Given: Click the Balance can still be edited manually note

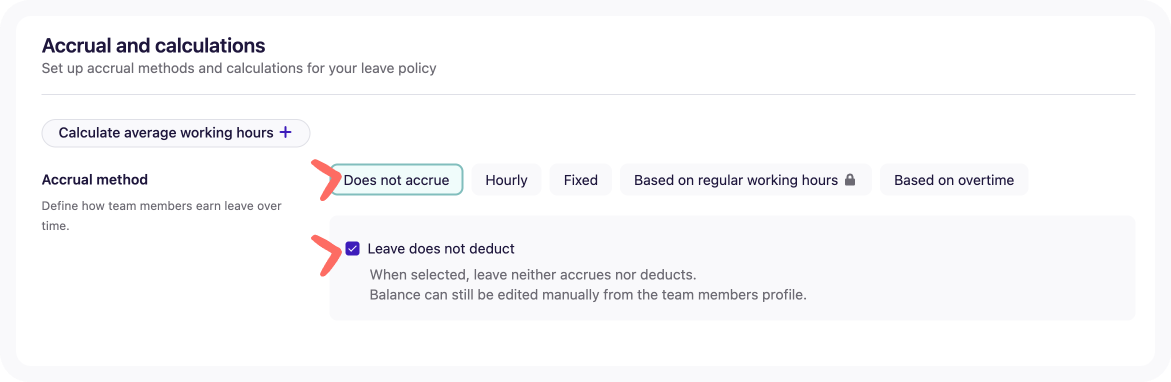Looking at the screenshot, I should (x=588, y=294).
